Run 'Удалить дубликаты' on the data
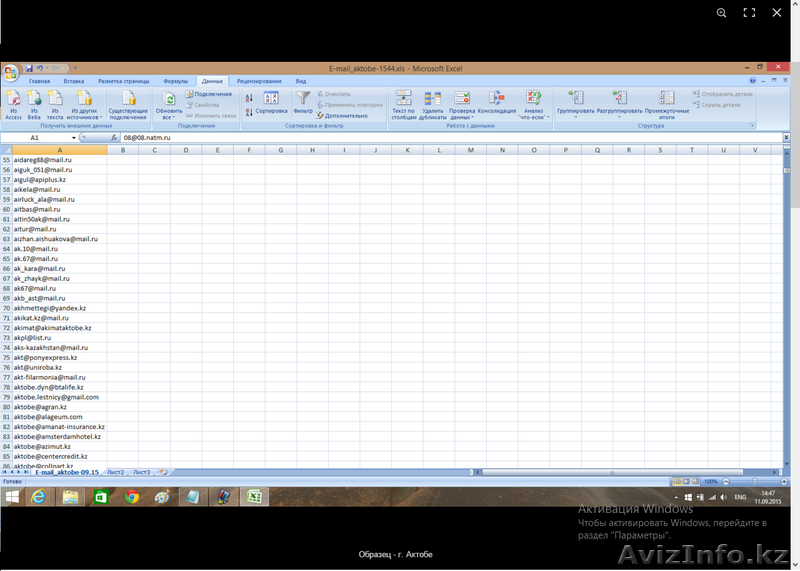The width and height of the screenshot is (800, 571). (x=433, y=104)
